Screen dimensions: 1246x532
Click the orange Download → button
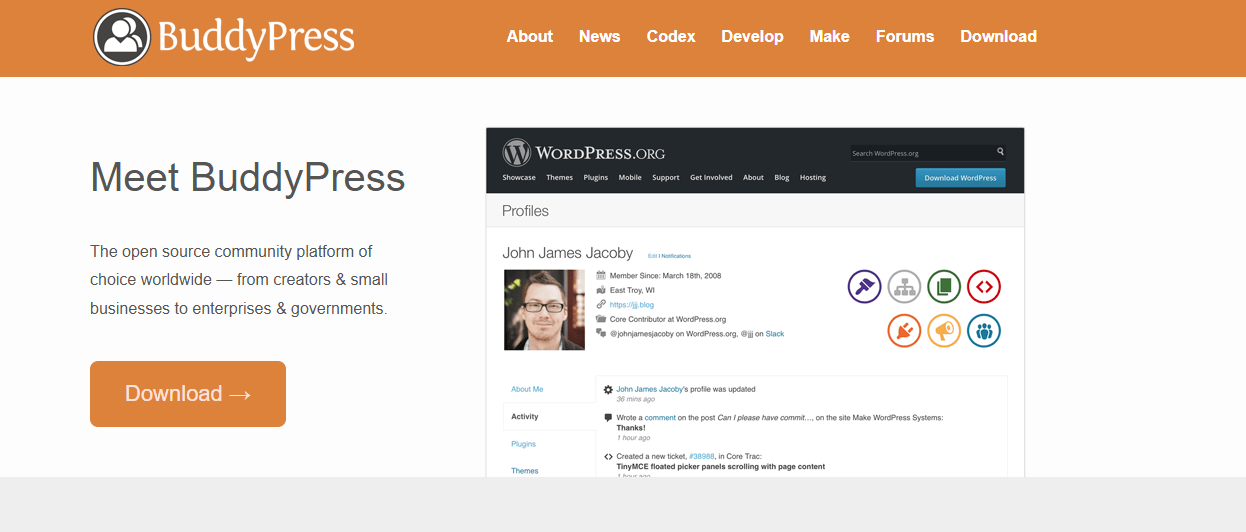pos(188,394)
